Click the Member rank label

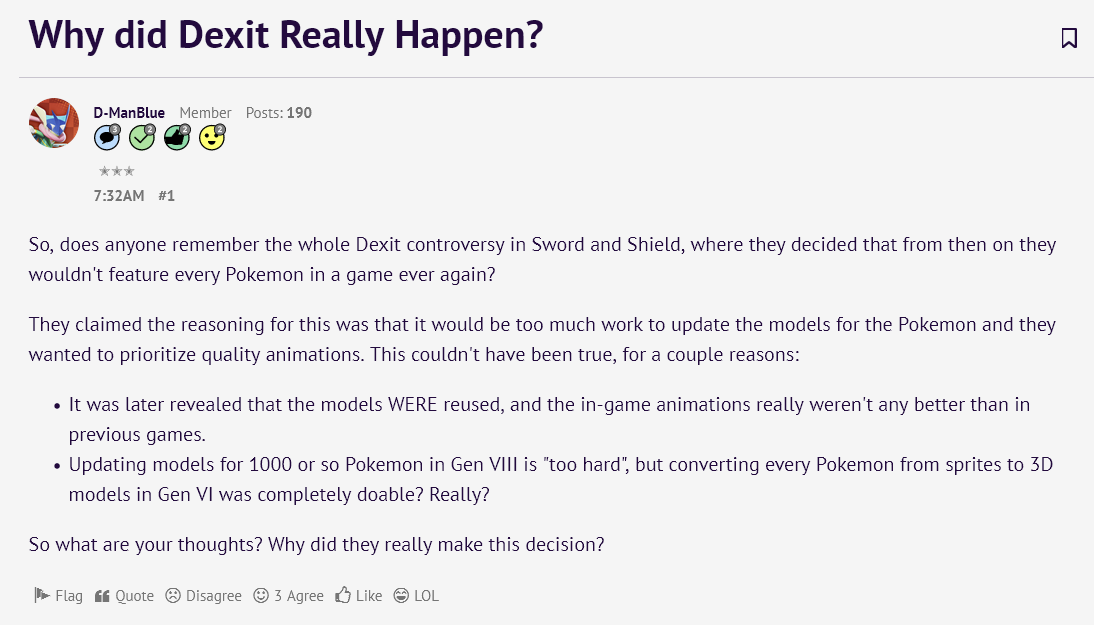click(x=205, y=112)
